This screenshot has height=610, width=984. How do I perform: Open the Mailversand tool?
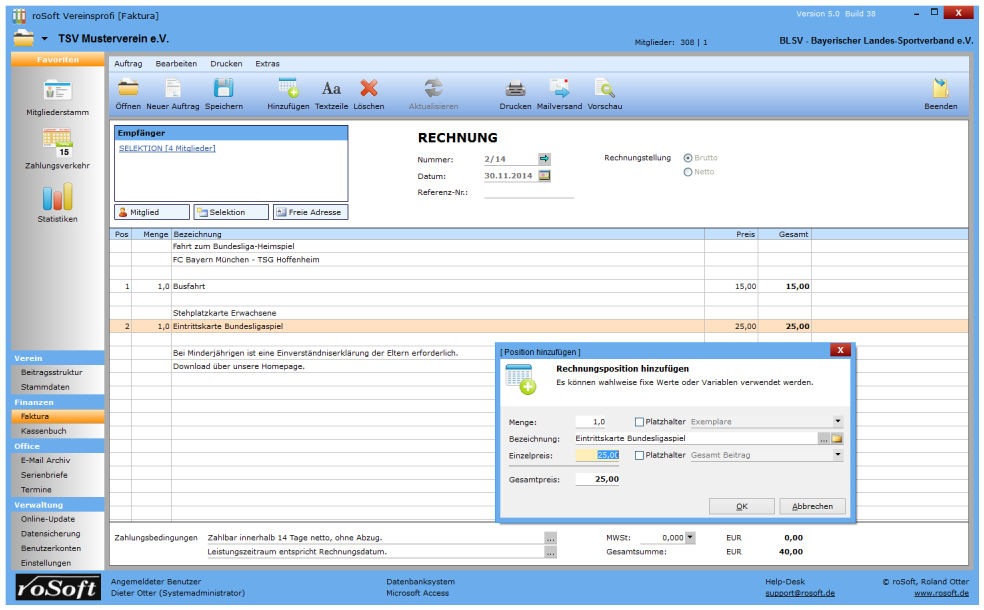coord(559,89)
